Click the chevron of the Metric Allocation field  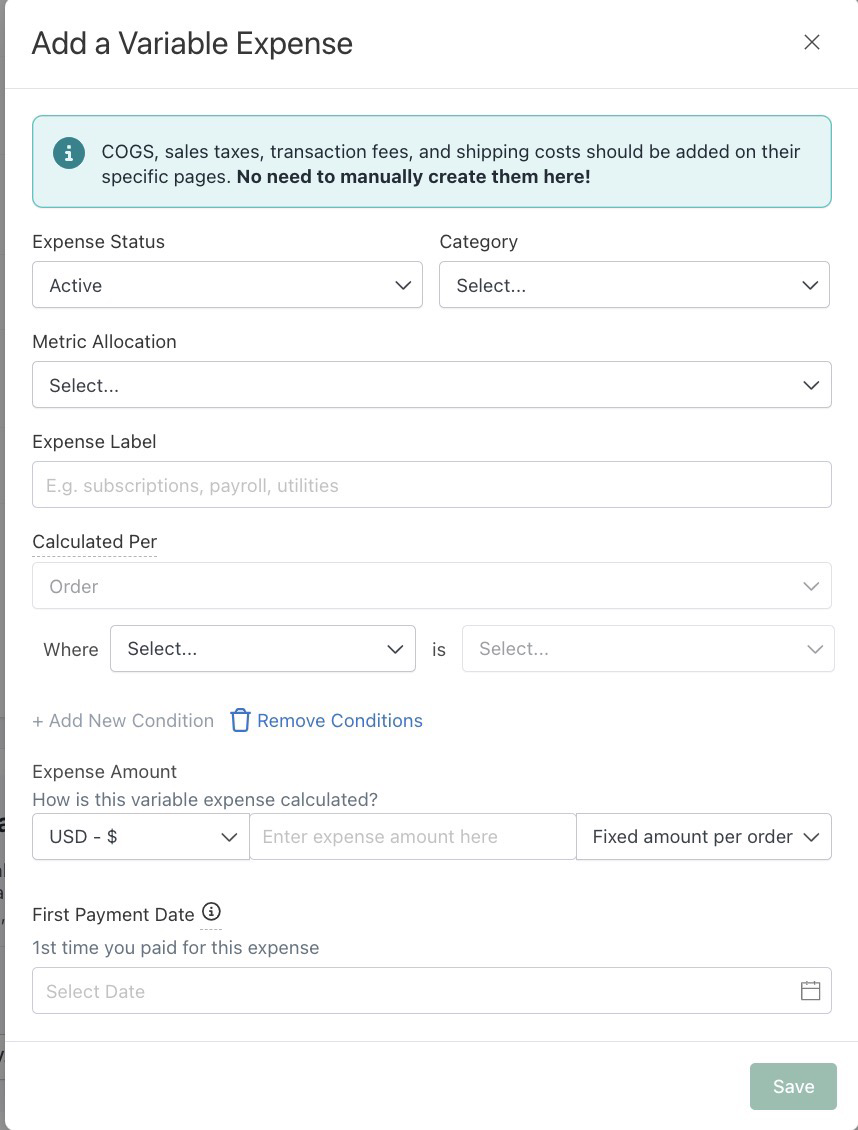point(811,386)
